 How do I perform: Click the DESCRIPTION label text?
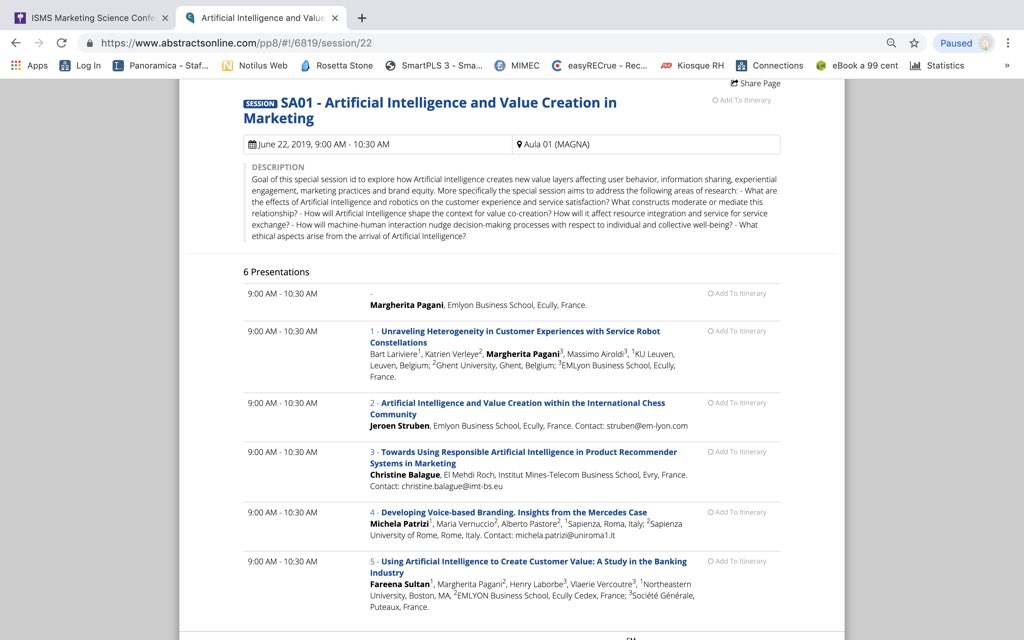pyautogui.click(x=278, y=167)
